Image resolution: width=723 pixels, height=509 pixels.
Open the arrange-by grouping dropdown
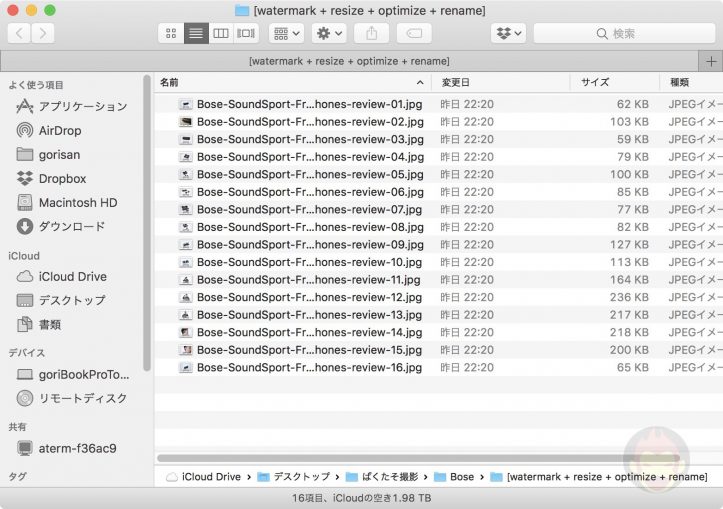[x=286, y=33]
